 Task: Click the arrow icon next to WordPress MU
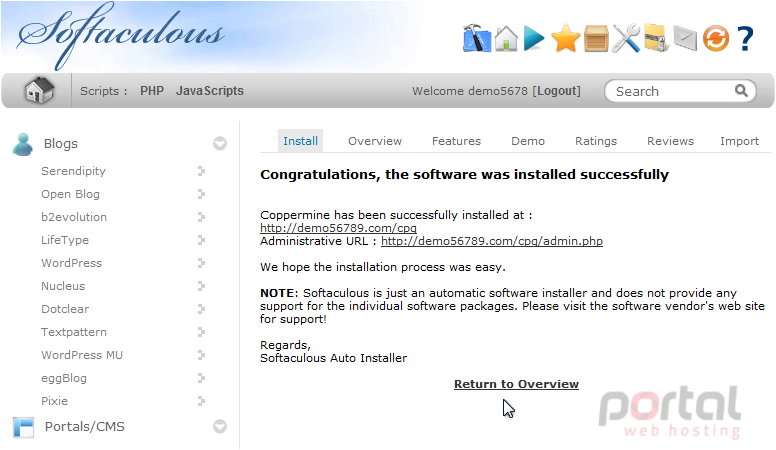[201, 355]
